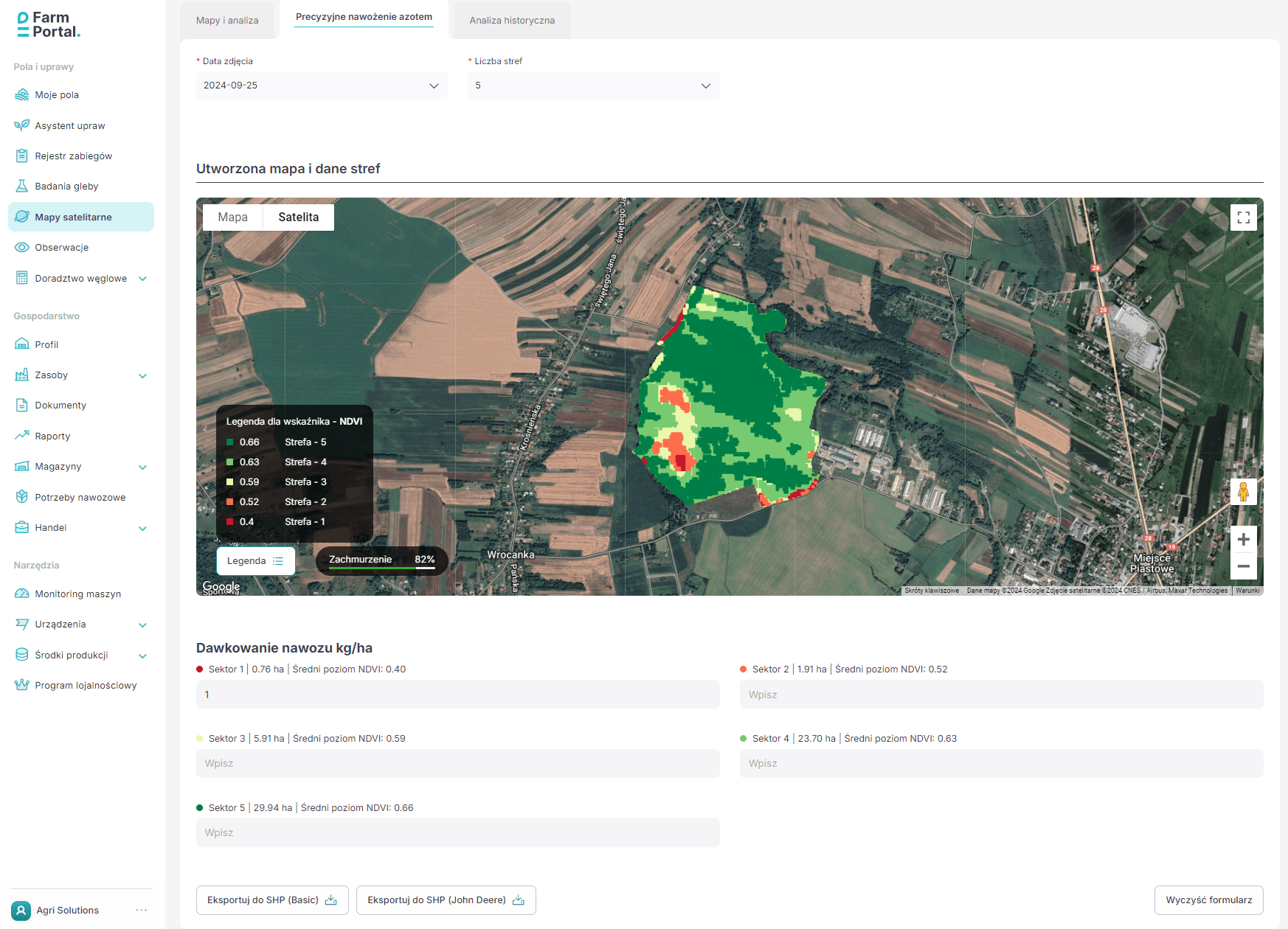Open Skróty klawiszowe map link
Image resolution: width=1288 pixels, height=929 pixels.
pos(932,591)
